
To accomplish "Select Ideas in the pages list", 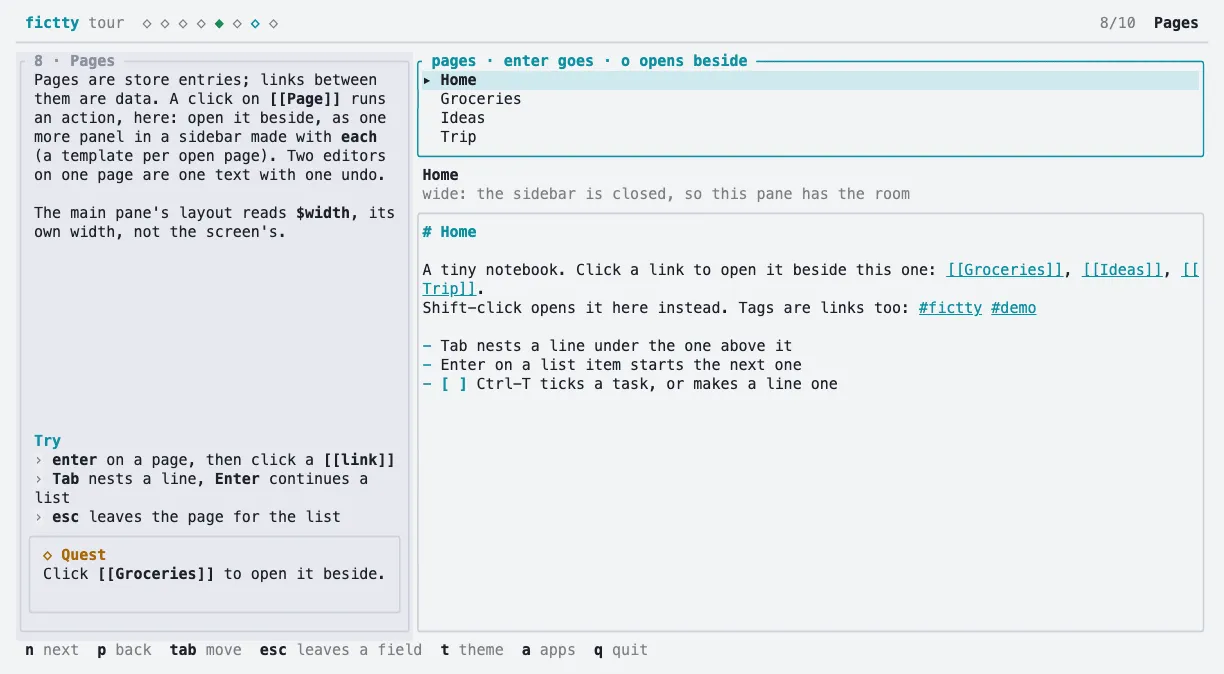I will pos(810,118).
